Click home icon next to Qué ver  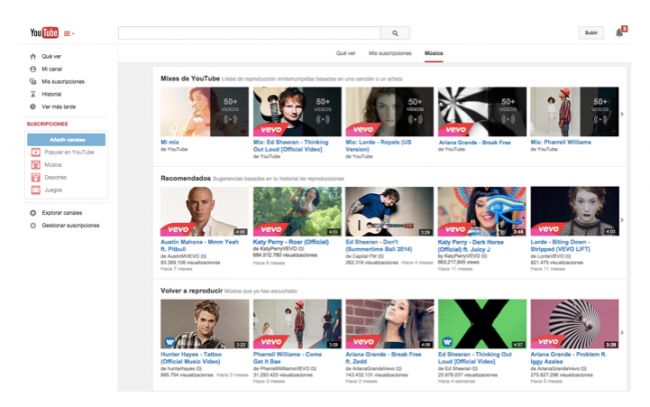coord(33,56)
